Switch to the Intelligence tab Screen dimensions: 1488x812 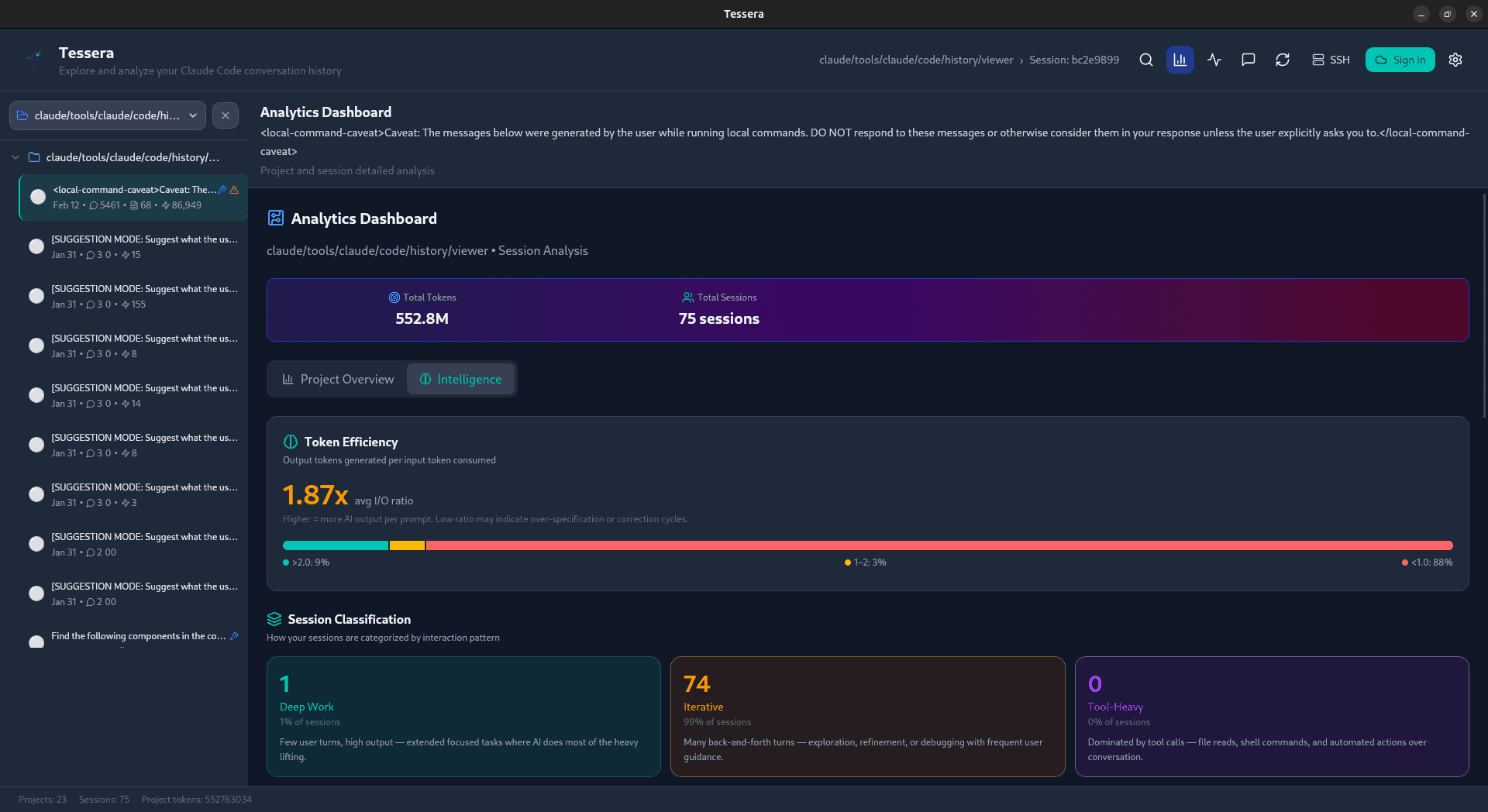460,379
